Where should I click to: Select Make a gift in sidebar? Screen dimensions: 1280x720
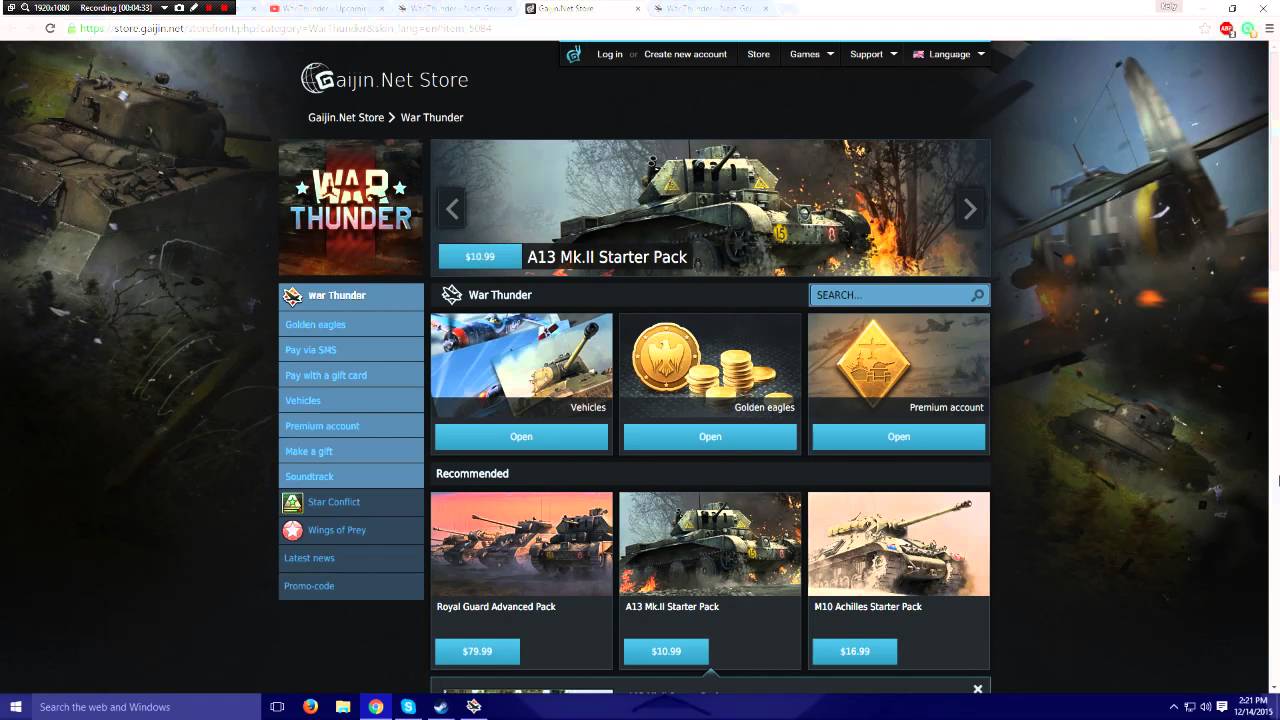click(351, 451)
